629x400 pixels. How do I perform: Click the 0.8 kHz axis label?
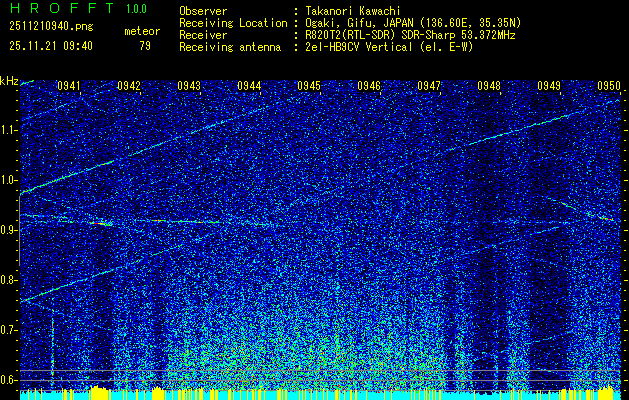coord(9,280)
